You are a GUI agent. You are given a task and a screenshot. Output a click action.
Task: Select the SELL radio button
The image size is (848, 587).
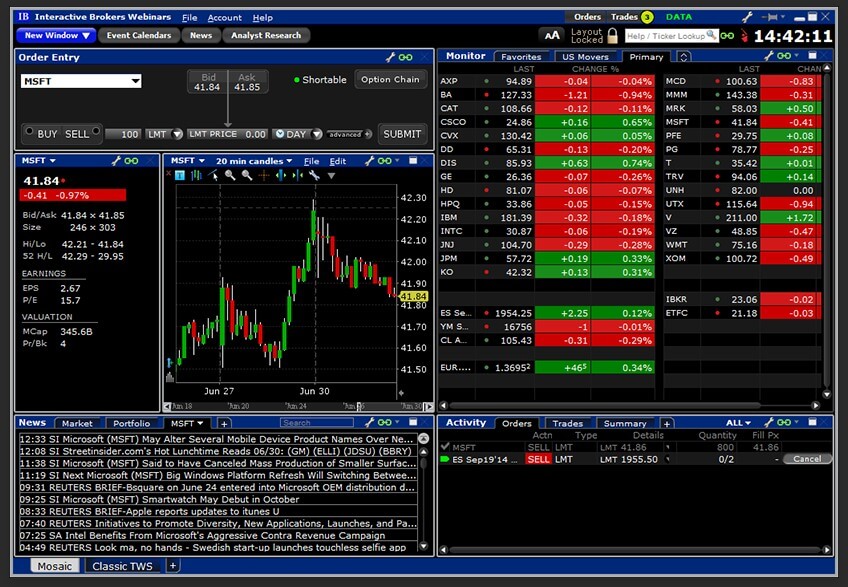[96, 131]
